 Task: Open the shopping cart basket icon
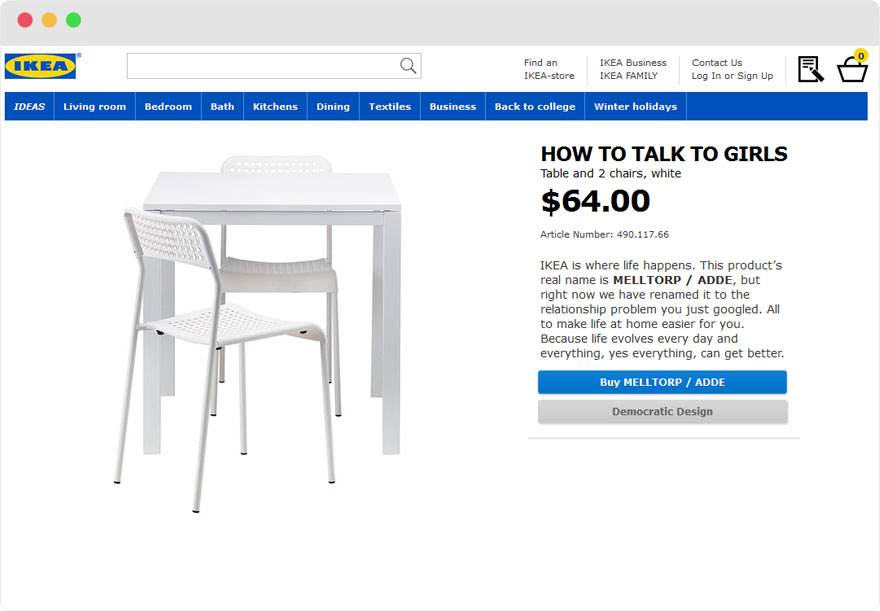851,70
